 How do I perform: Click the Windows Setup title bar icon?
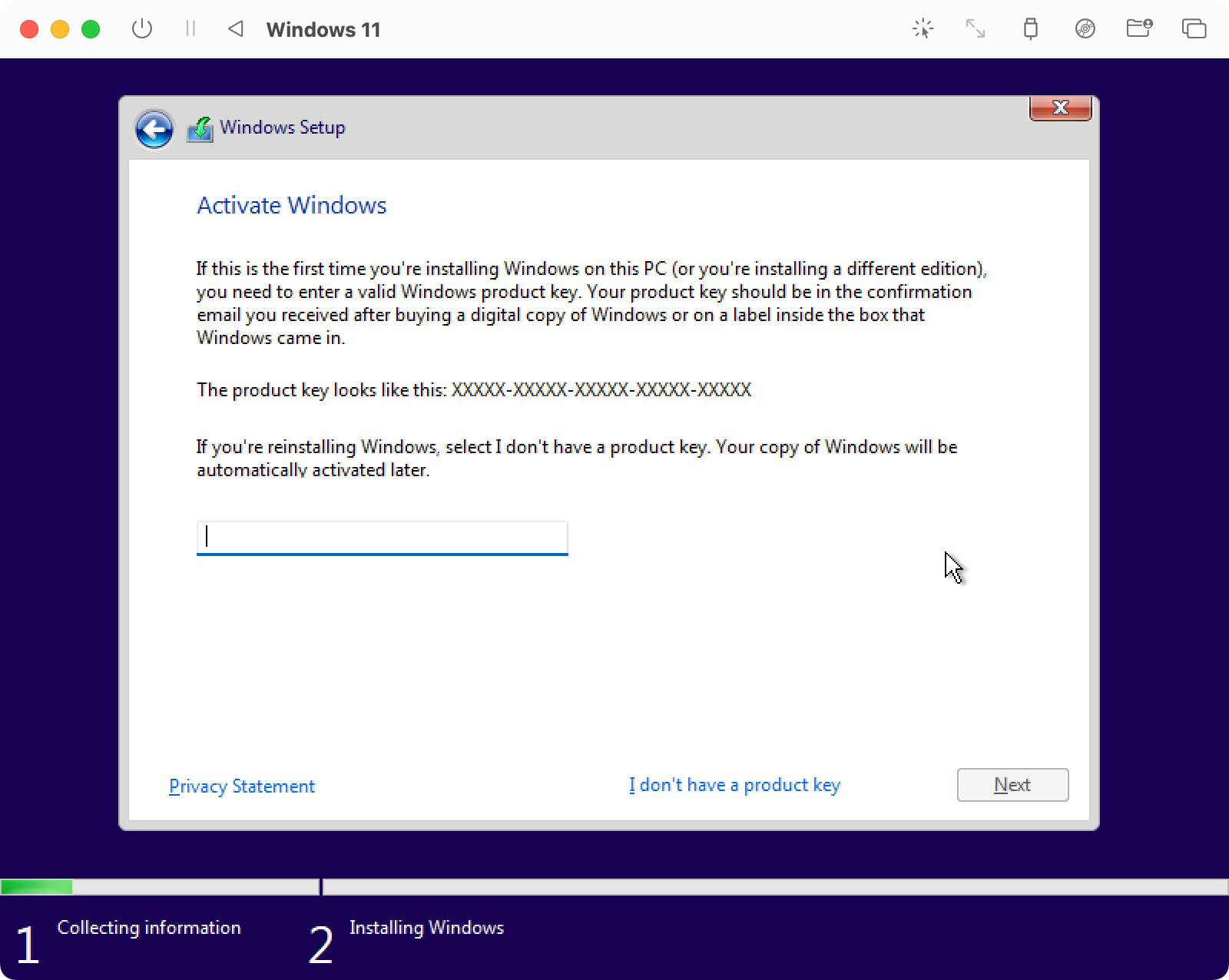pos(200,129)
